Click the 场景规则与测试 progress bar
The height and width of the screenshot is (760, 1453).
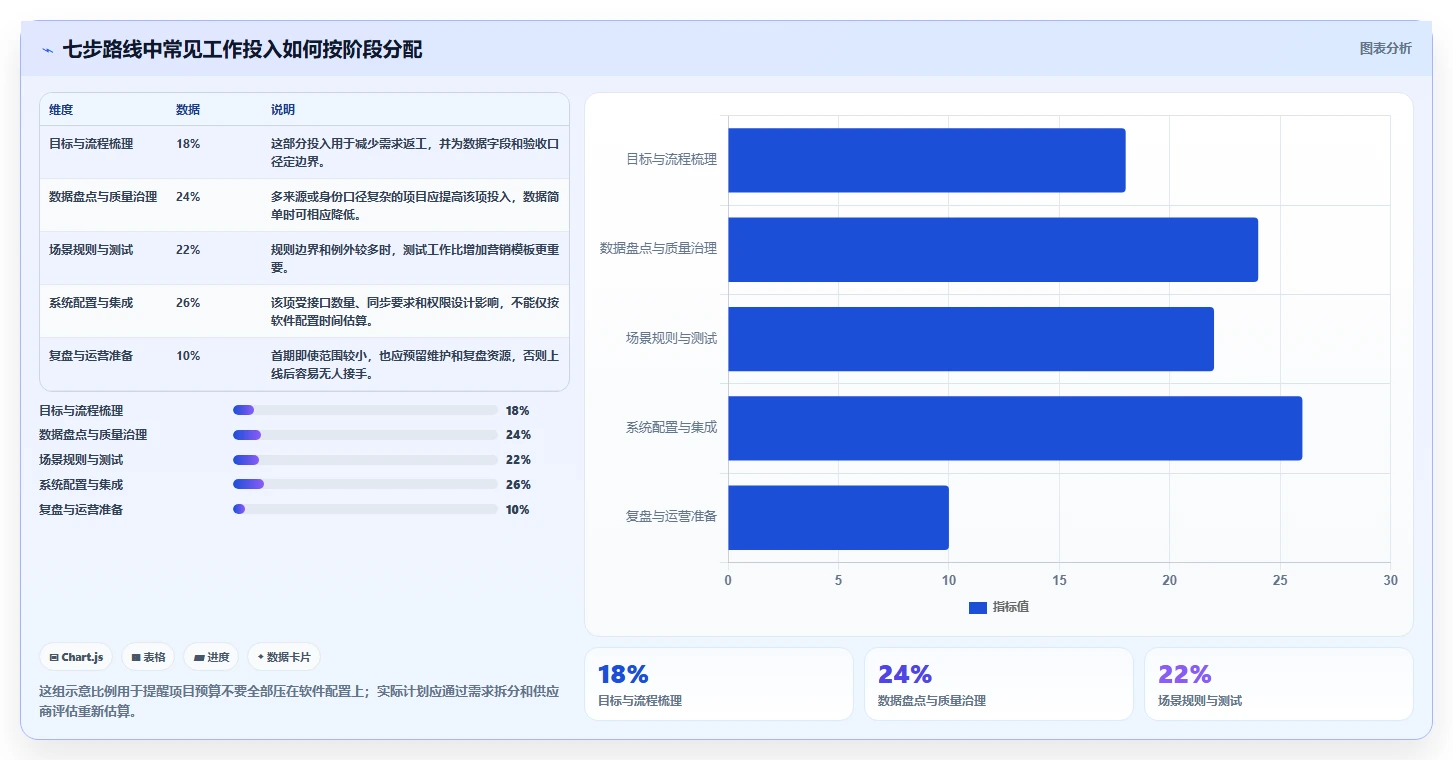click(x=365, y=460)
